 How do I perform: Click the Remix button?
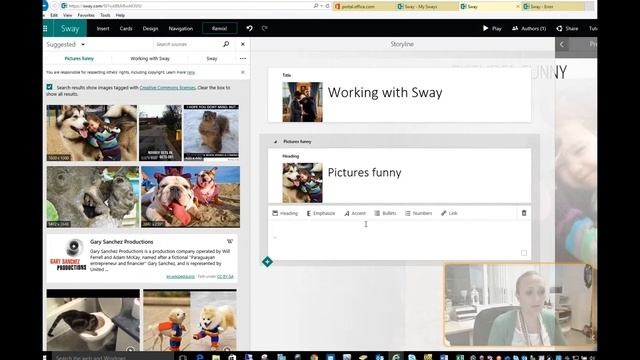pyautogui.click(x=220, y=29)
